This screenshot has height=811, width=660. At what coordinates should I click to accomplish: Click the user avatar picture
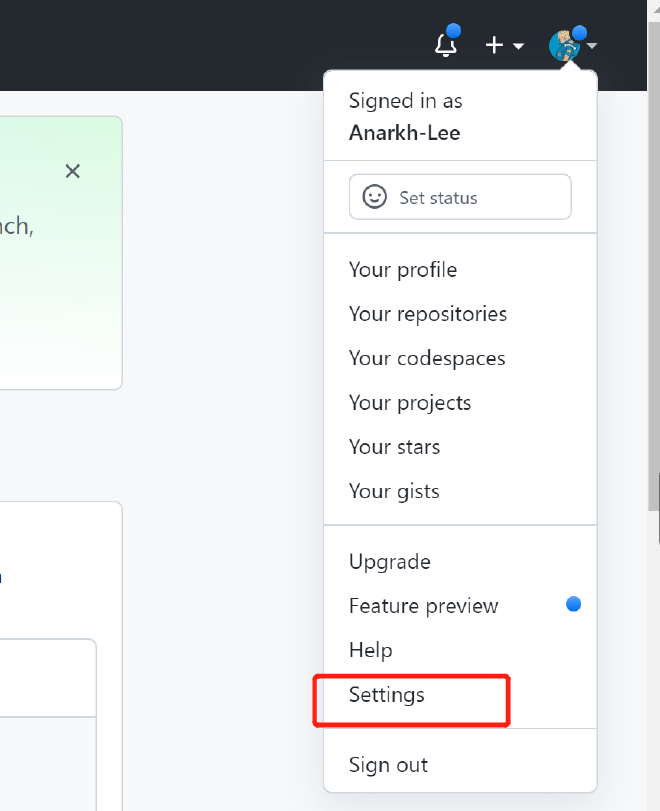565,46
